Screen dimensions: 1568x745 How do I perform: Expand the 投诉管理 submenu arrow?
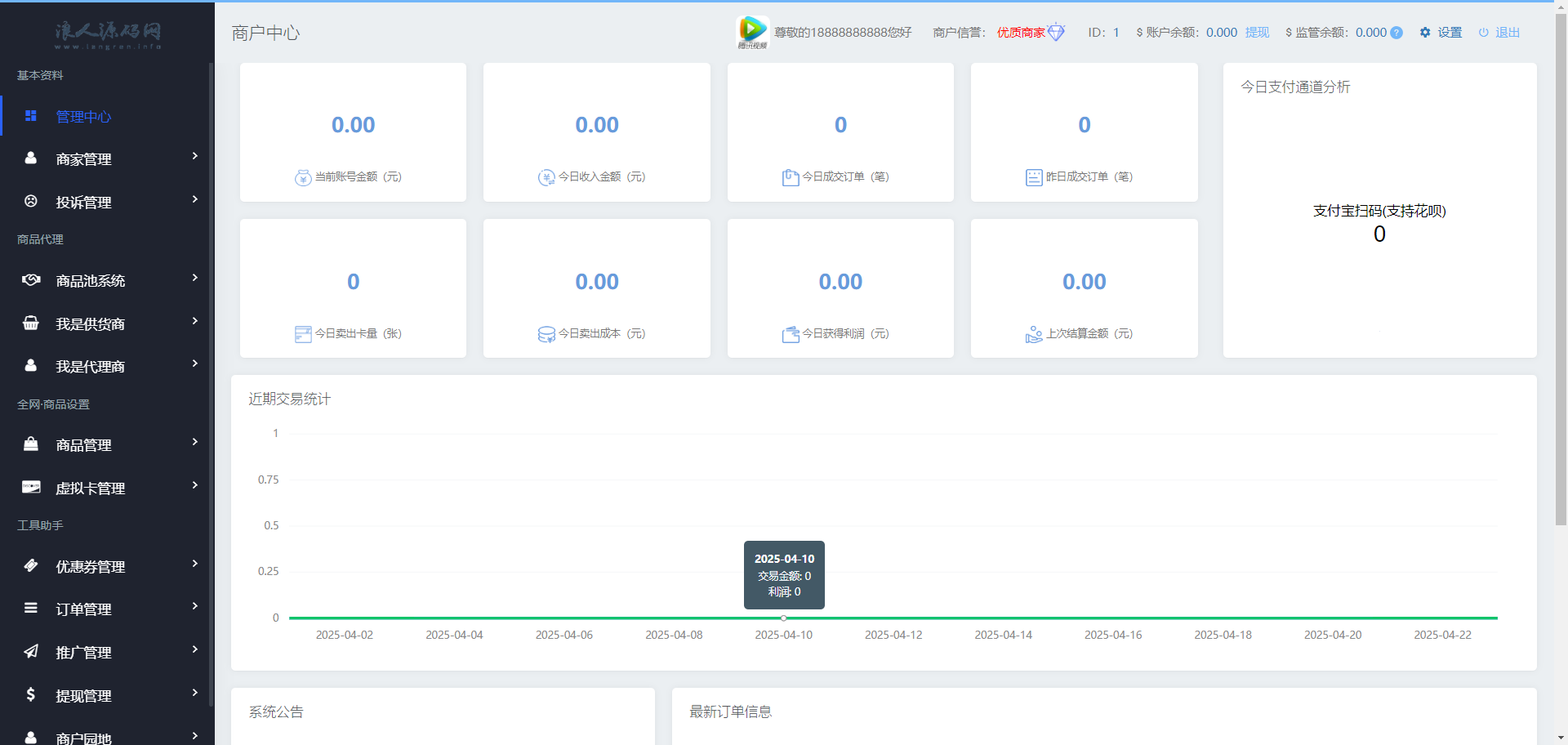[194, 199]
